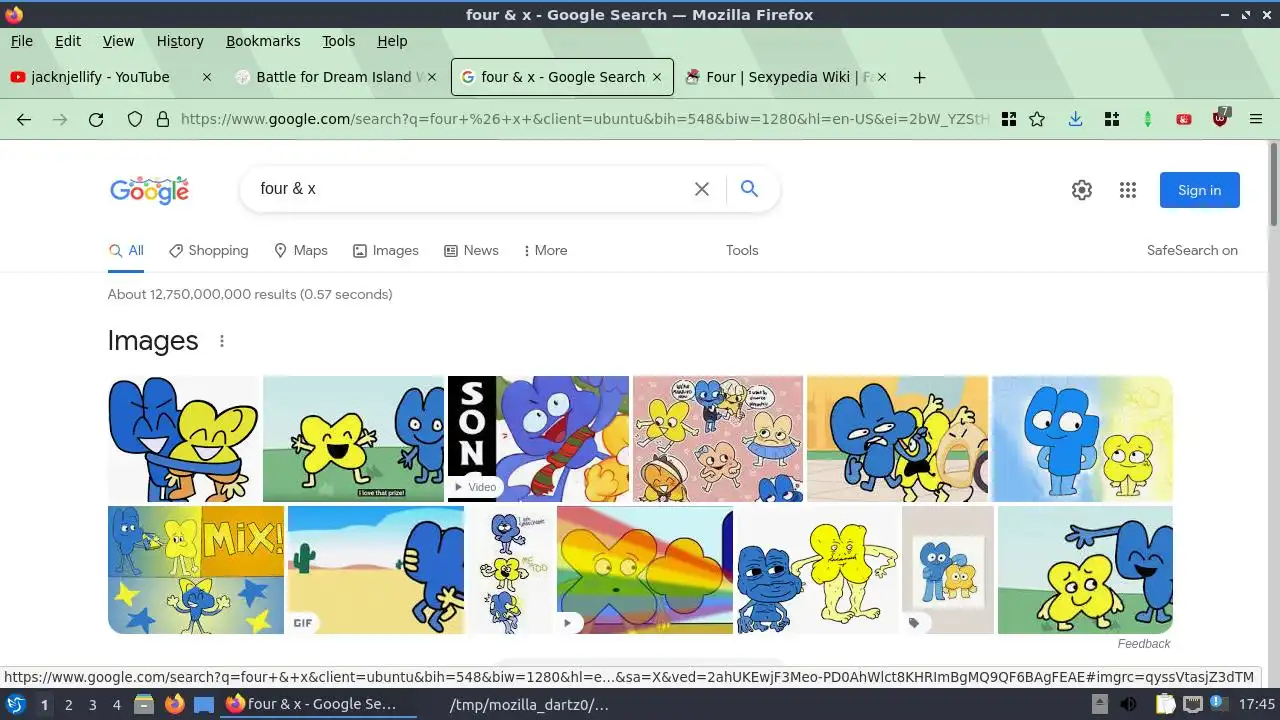Launch Firefox from the taskbar launcher

(x=174, y=704)
